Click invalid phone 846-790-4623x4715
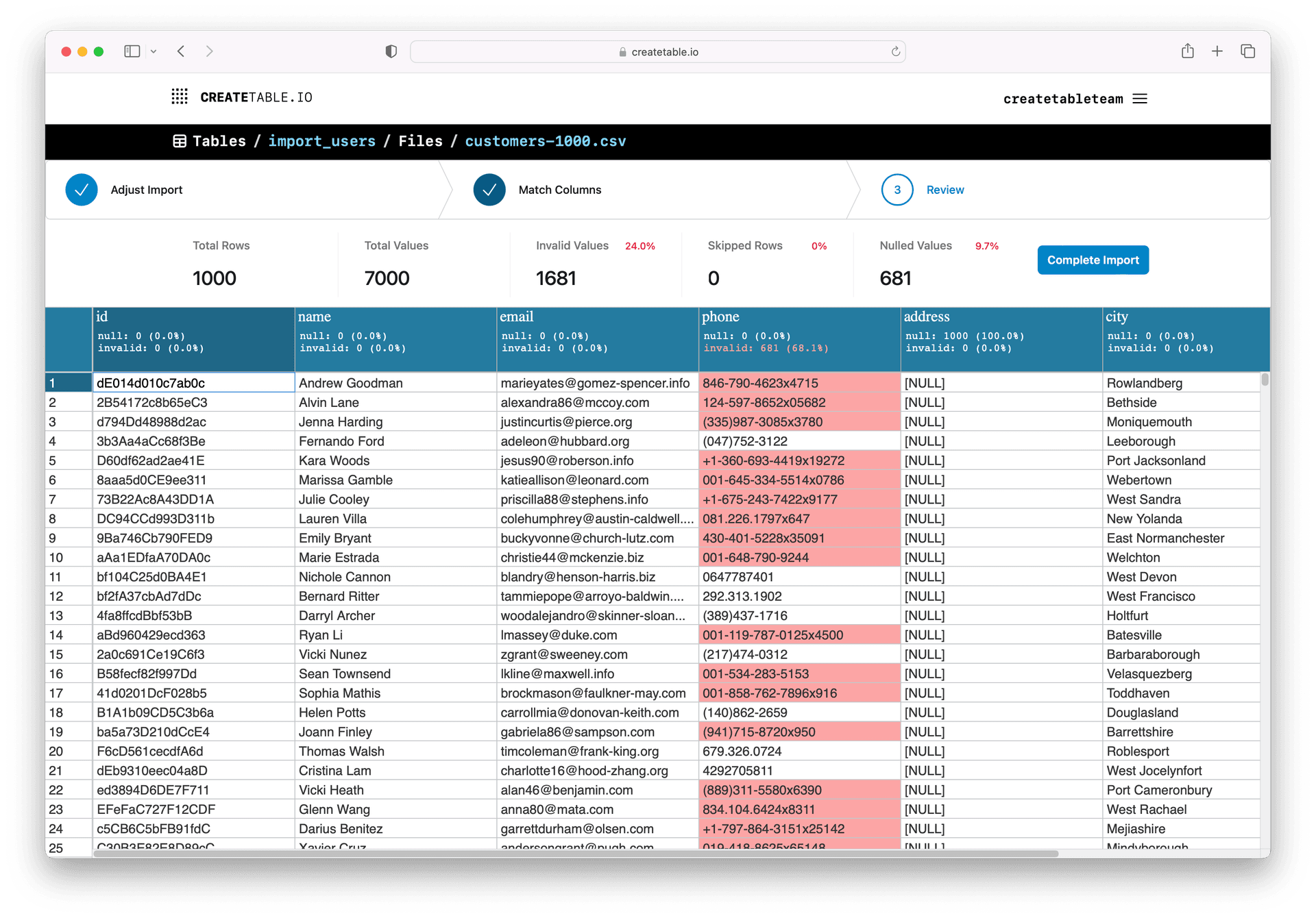 pos(799,383)
